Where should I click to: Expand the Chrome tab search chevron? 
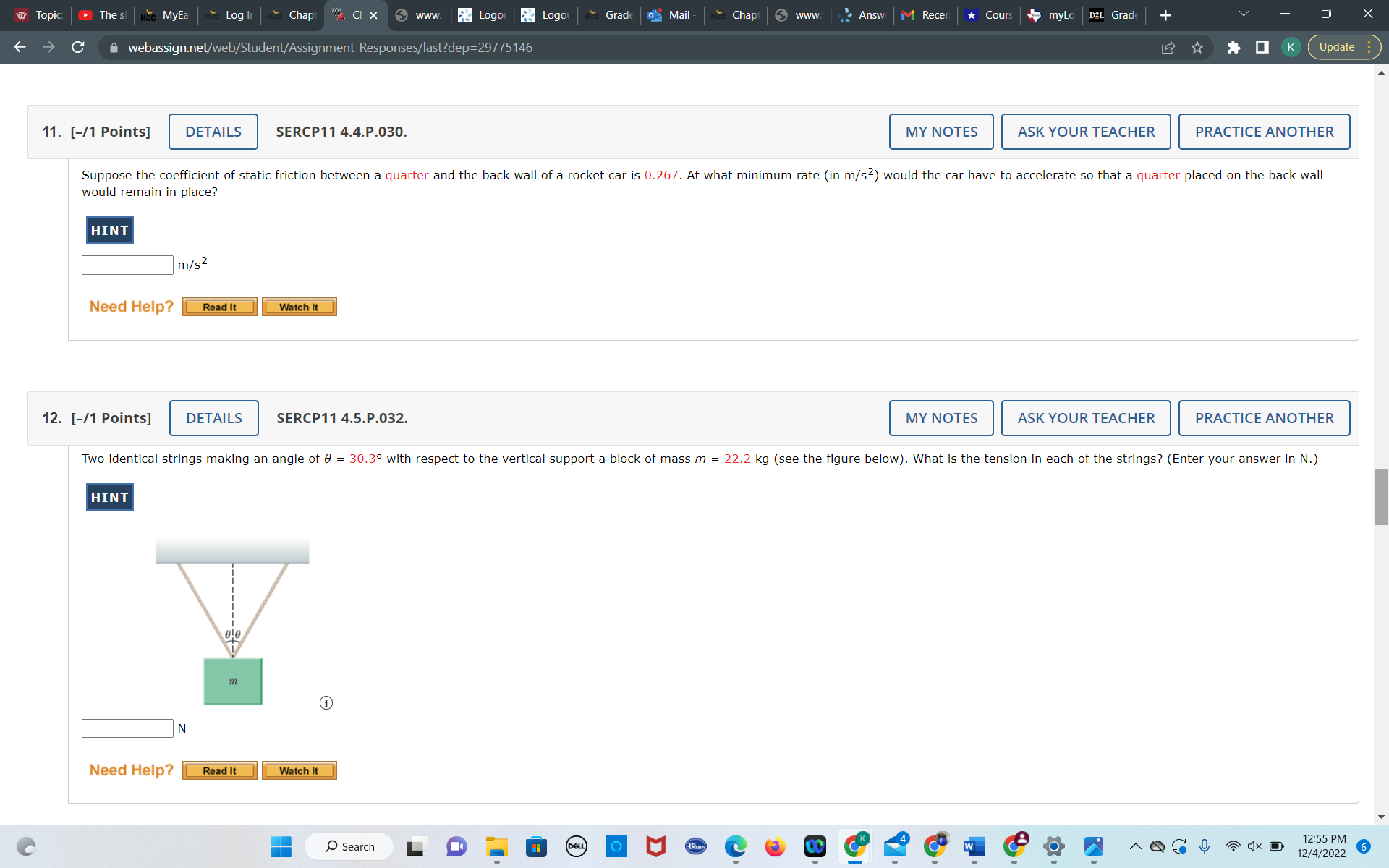coord(1243,13)
